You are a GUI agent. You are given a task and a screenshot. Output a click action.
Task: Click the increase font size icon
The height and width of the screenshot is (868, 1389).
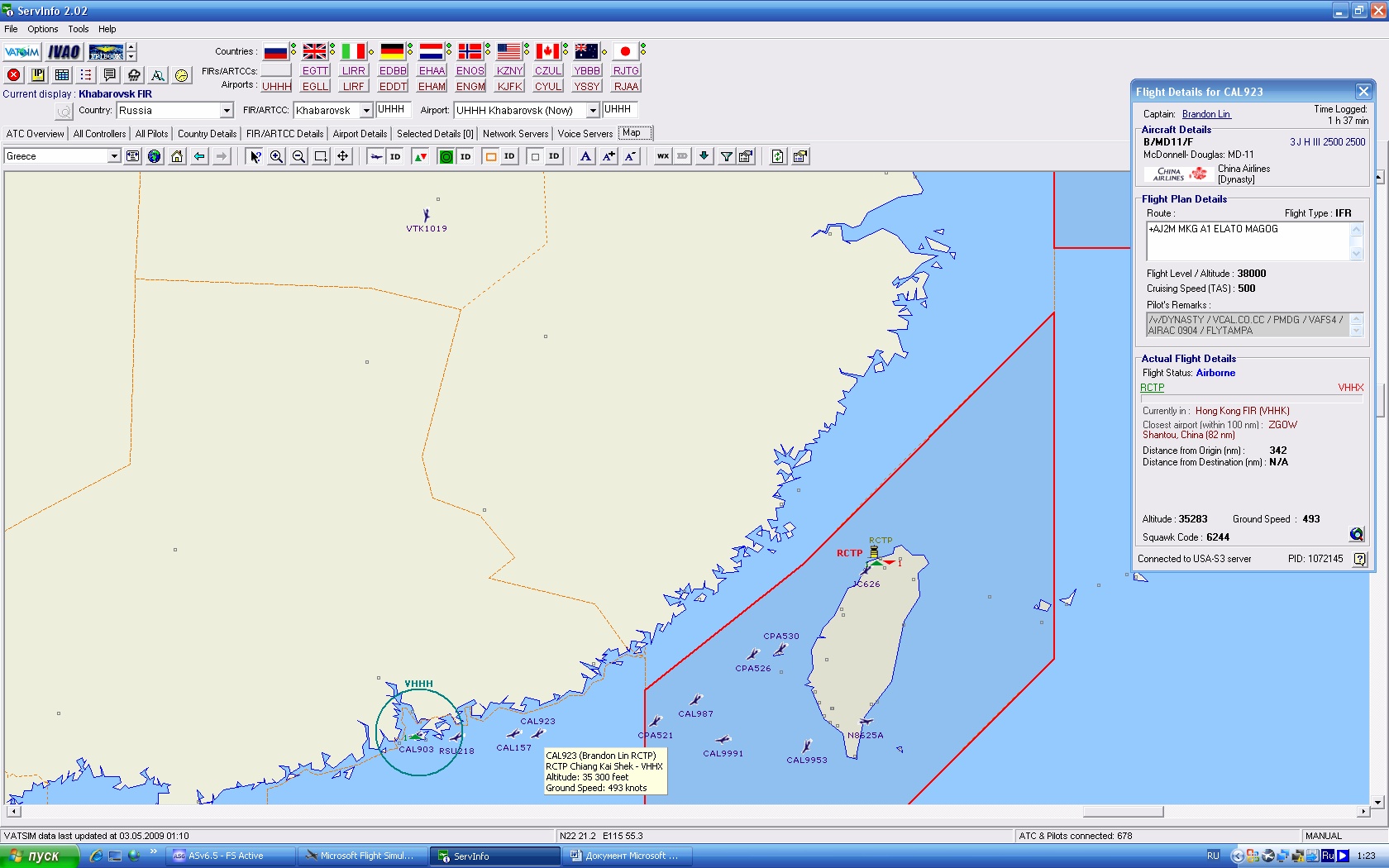(x=609, y=156)
